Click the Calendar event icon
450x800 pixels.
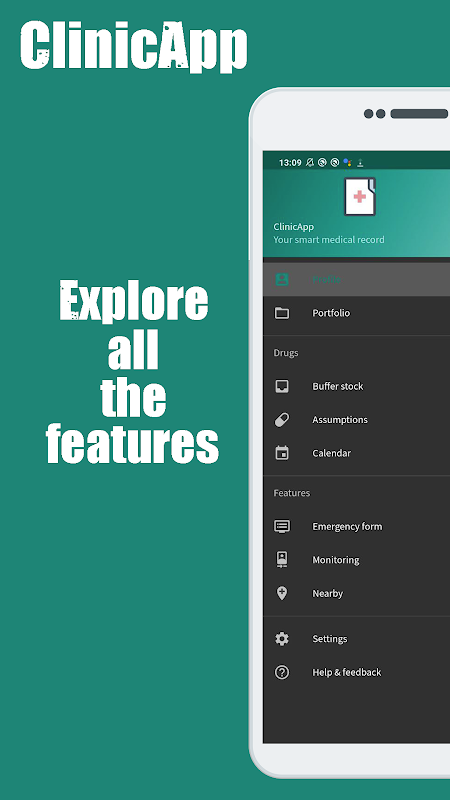[x=282, y=453]
